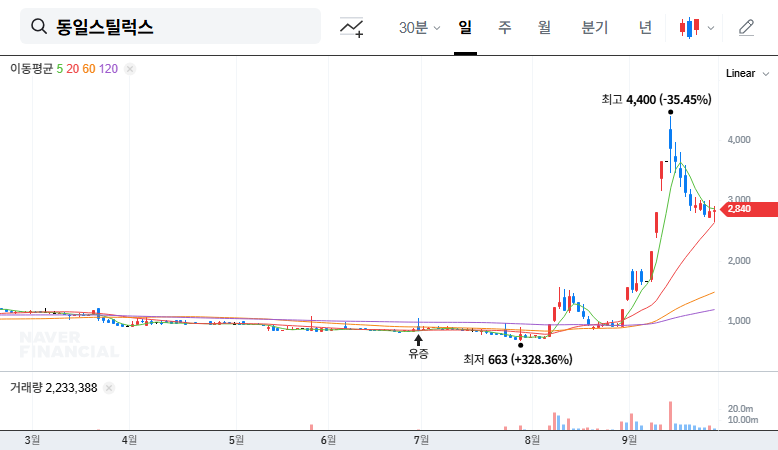Click the 8월 date axis label
Image resolution: width=778 pixels, height=450 pixels.
tap(532, 440)
